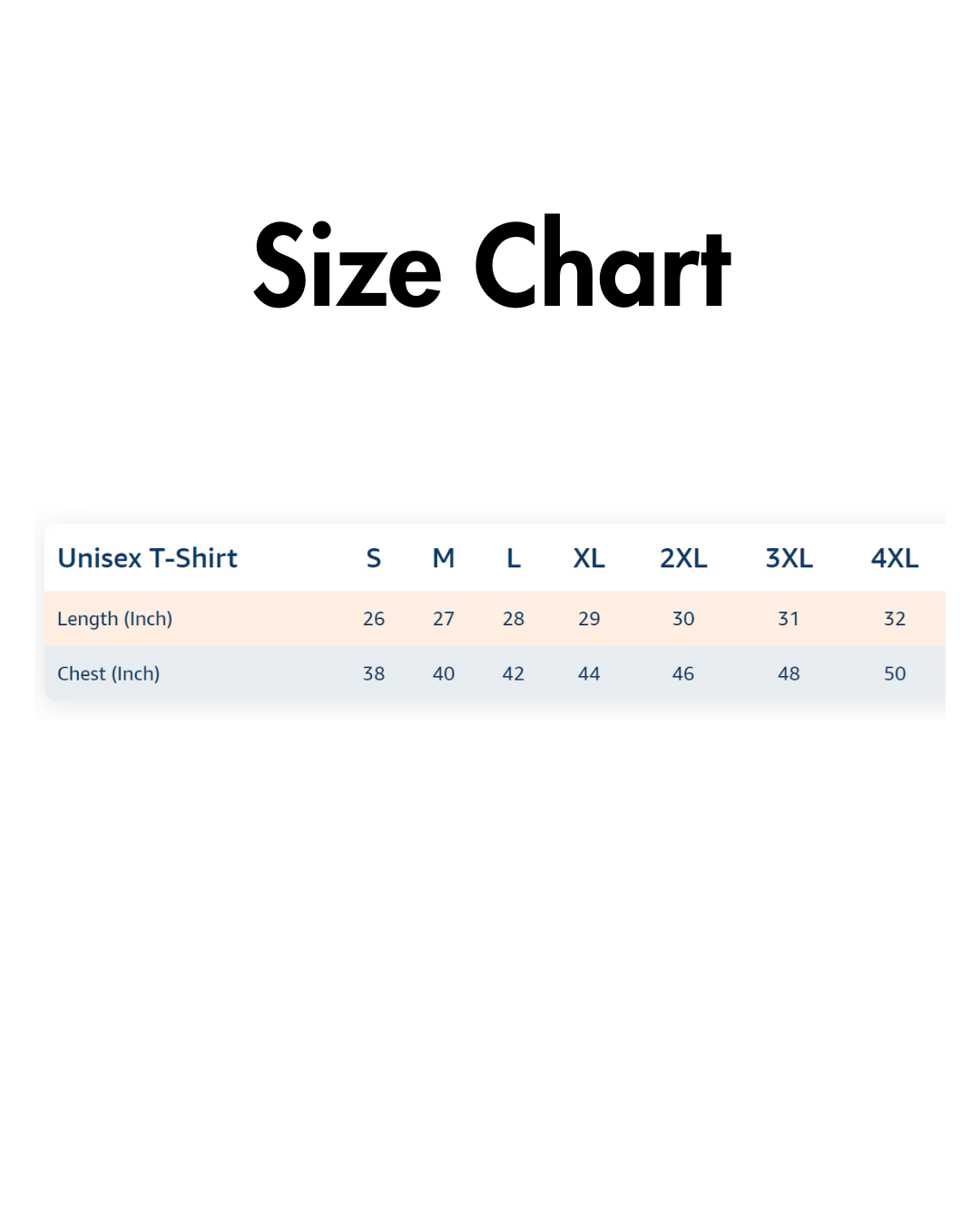Image resolution: width=980 pixels, height=1225 pixels.
Task: Select the 4XL size column header
Action: 895,558
